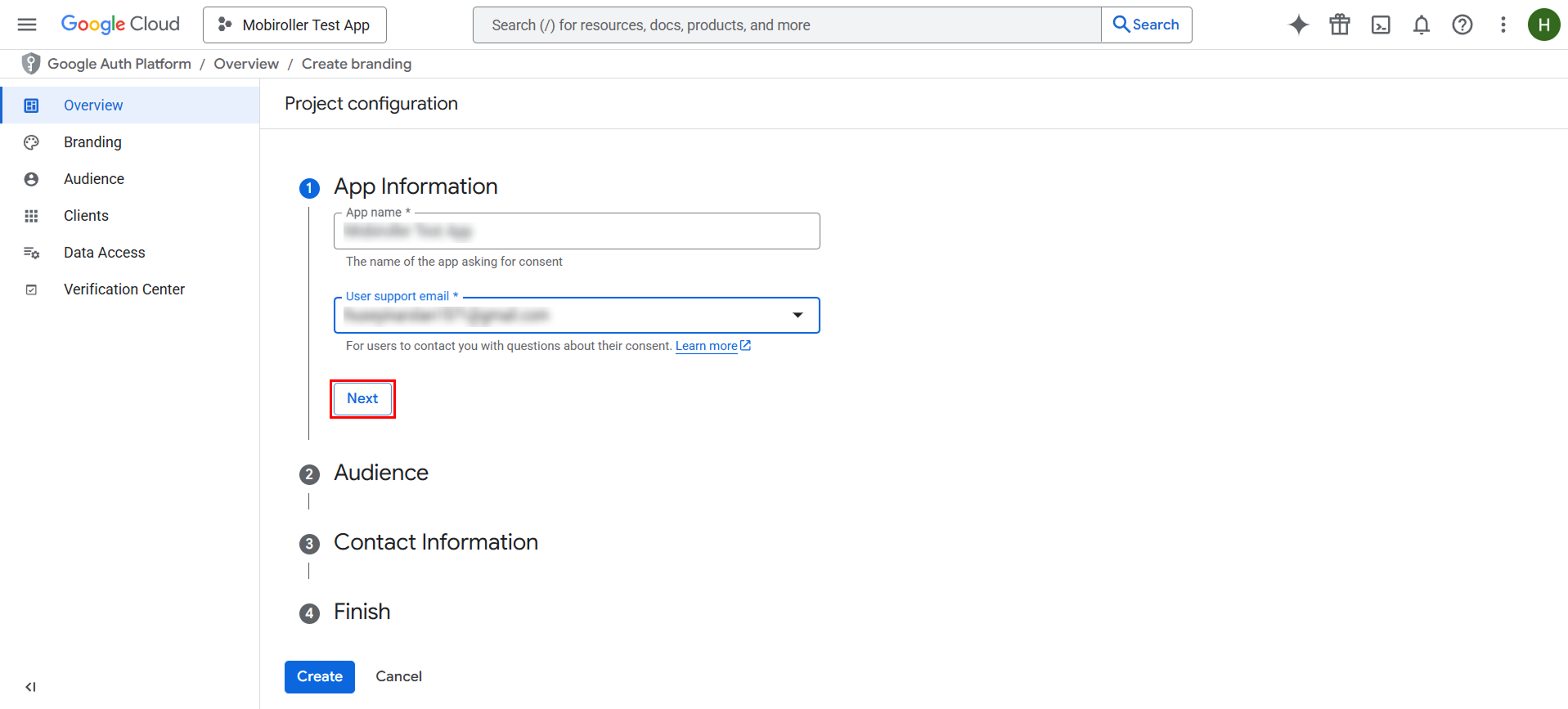This screenshot has height=709, width=1568.
Task: Click the search resources input field
Action: click(787, 25)
